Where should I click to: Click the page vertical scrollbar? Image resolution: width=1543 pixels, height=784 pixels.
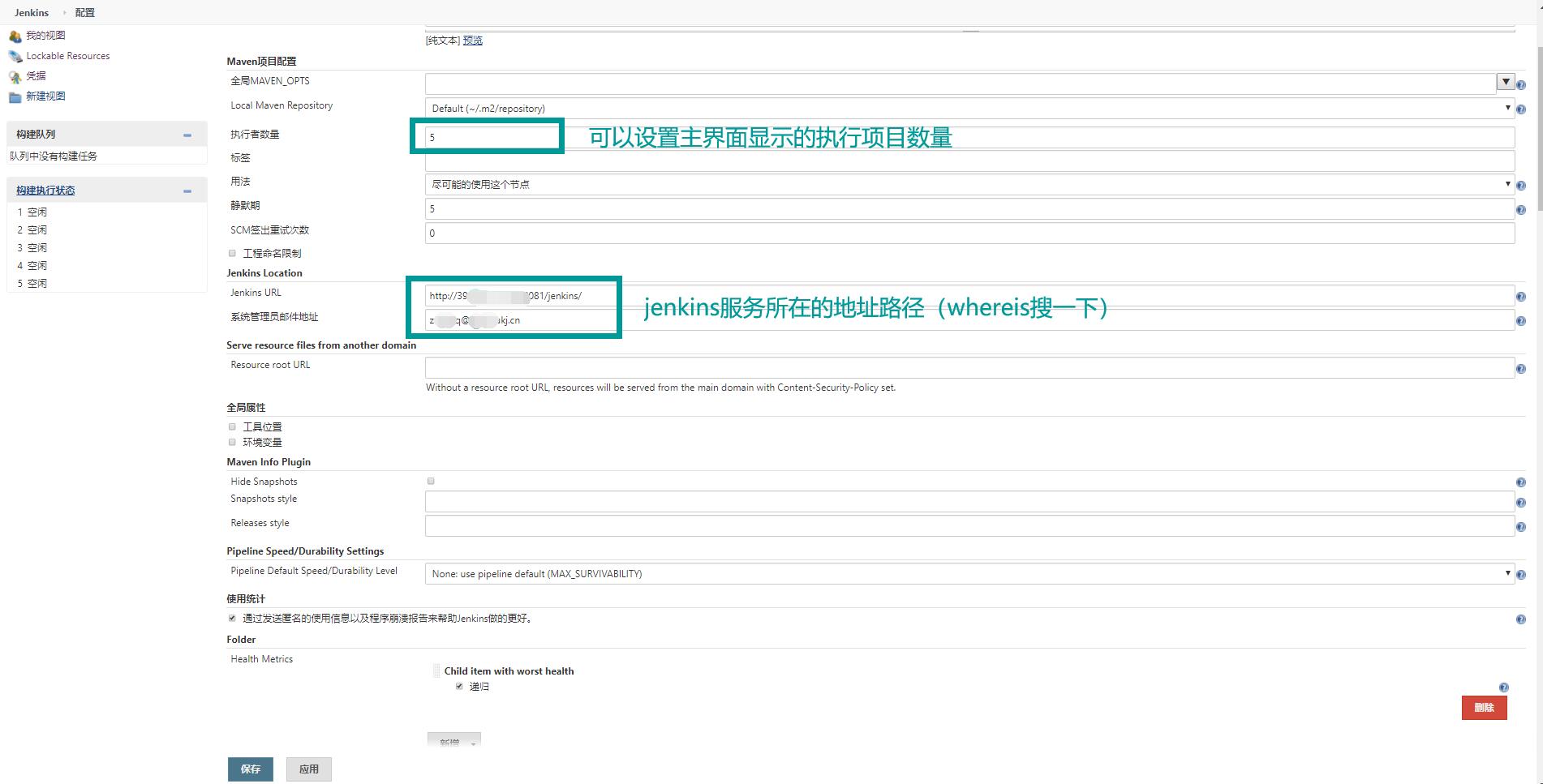click(x=1538, y=130)
